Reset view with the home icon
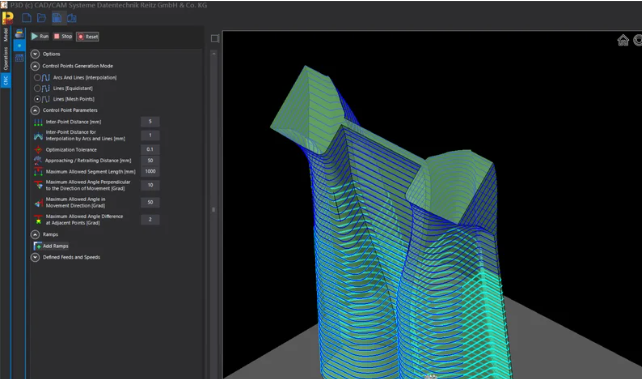The width and height of the screenshot is (642, 379). (623, 40)
